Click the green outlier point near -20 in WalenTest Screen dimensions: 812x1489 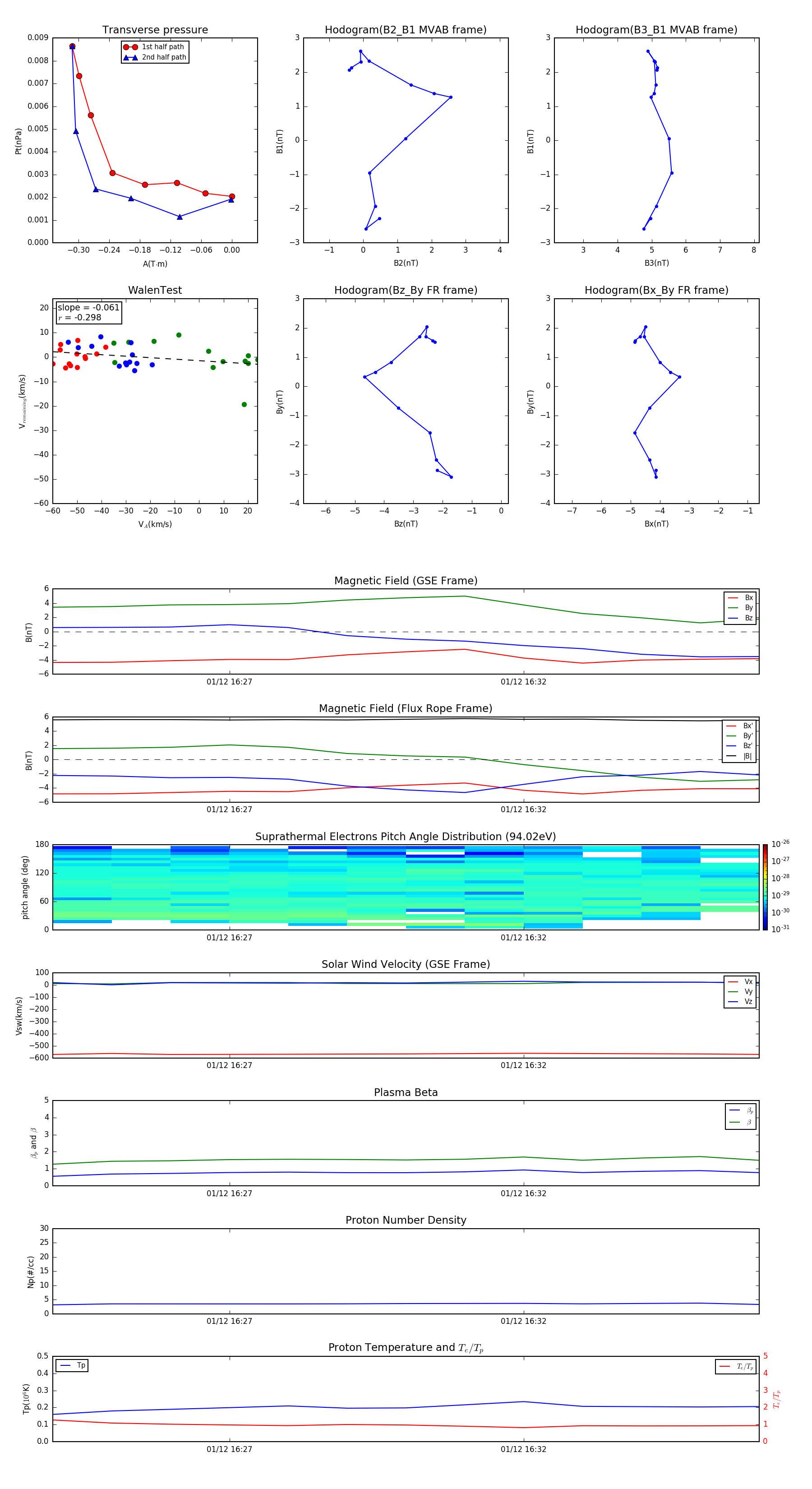(x=244, y=405)
